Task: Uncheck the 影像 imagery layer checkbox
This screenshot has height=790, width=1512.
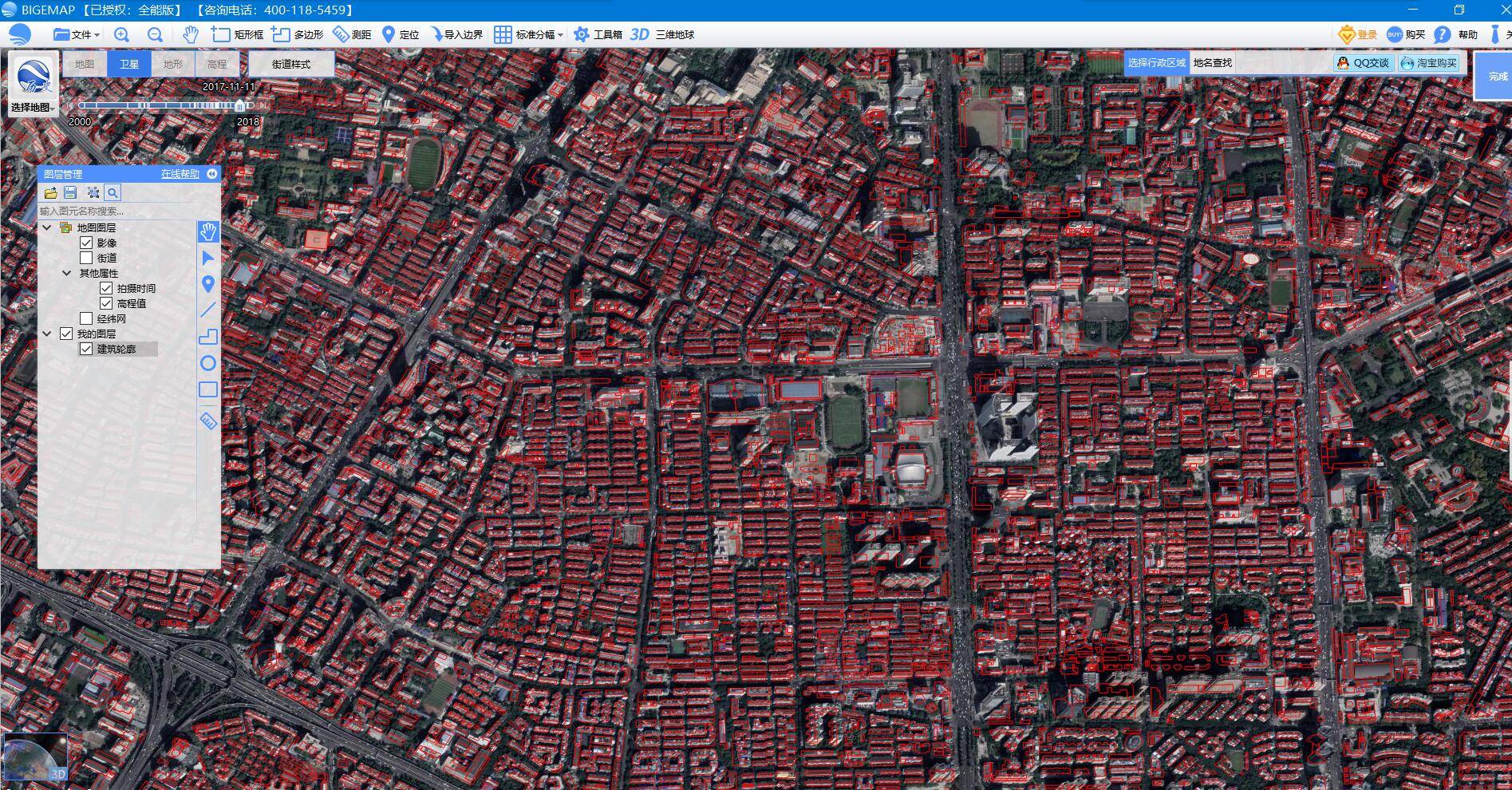Action: click(86, 243)
